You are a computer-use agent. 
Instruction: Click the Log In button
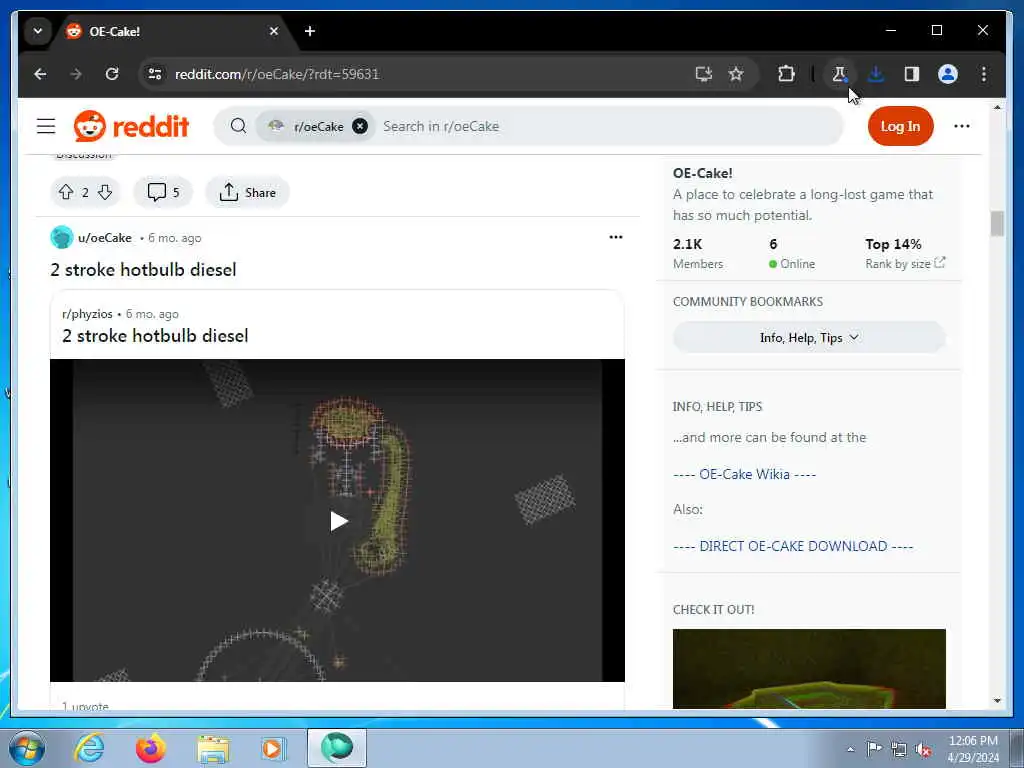pyautogui.click(x=900, y=126)
